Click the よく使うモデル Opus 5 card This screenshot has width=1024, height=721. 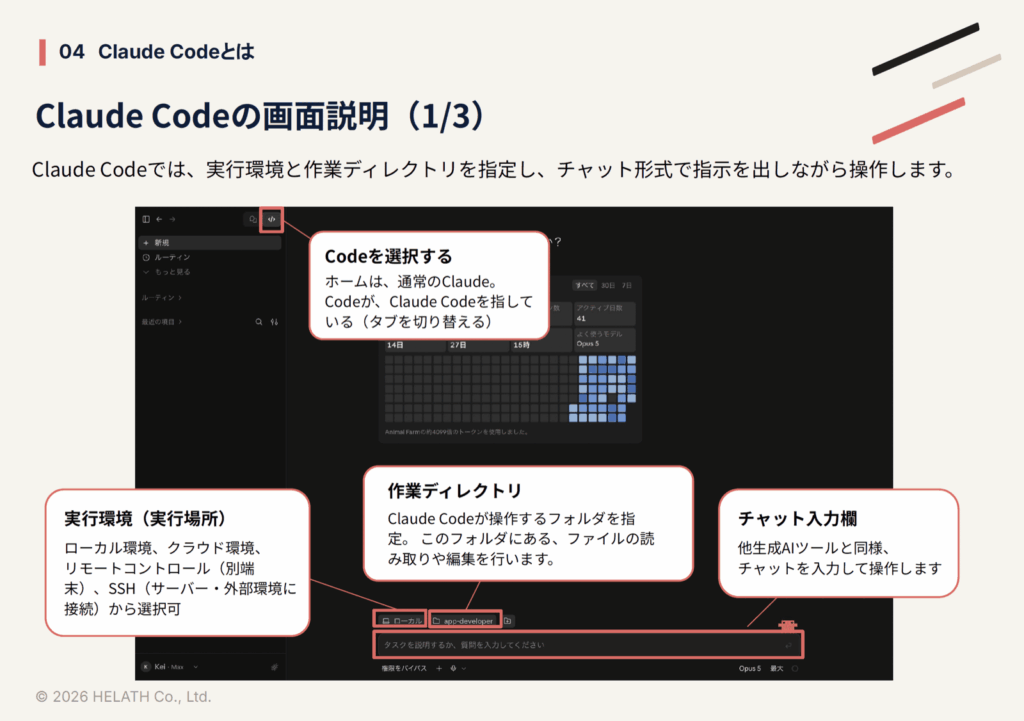click(x=605, y=339)
